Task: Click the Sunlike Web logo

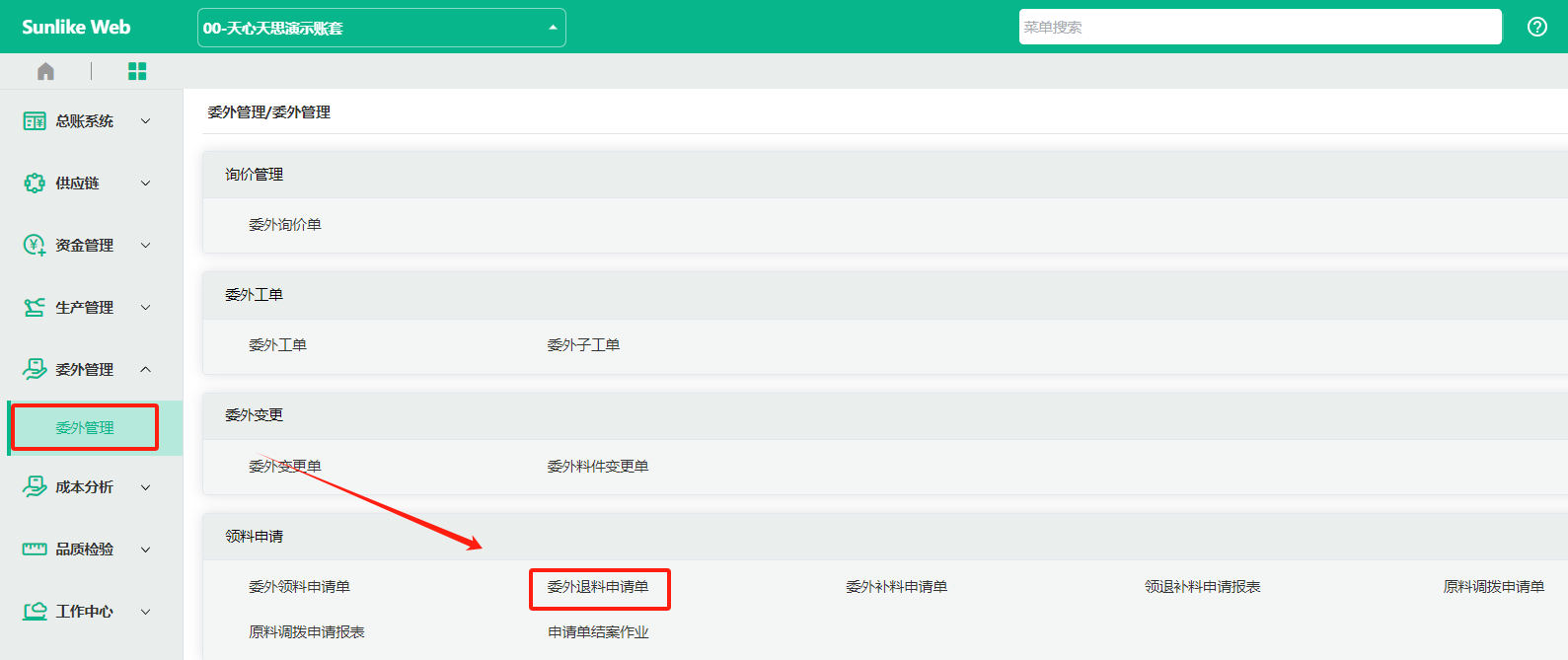Action: (76, 27)
